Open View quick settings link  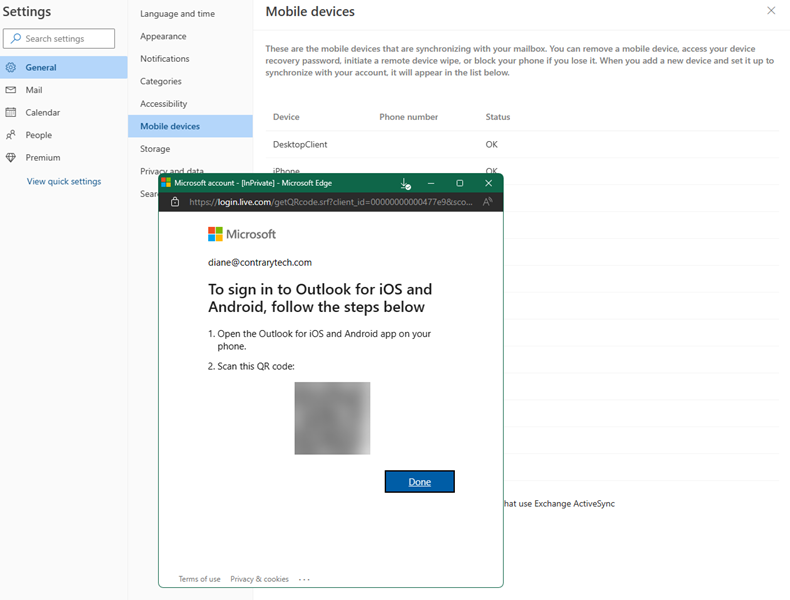(x=64, y=181)
